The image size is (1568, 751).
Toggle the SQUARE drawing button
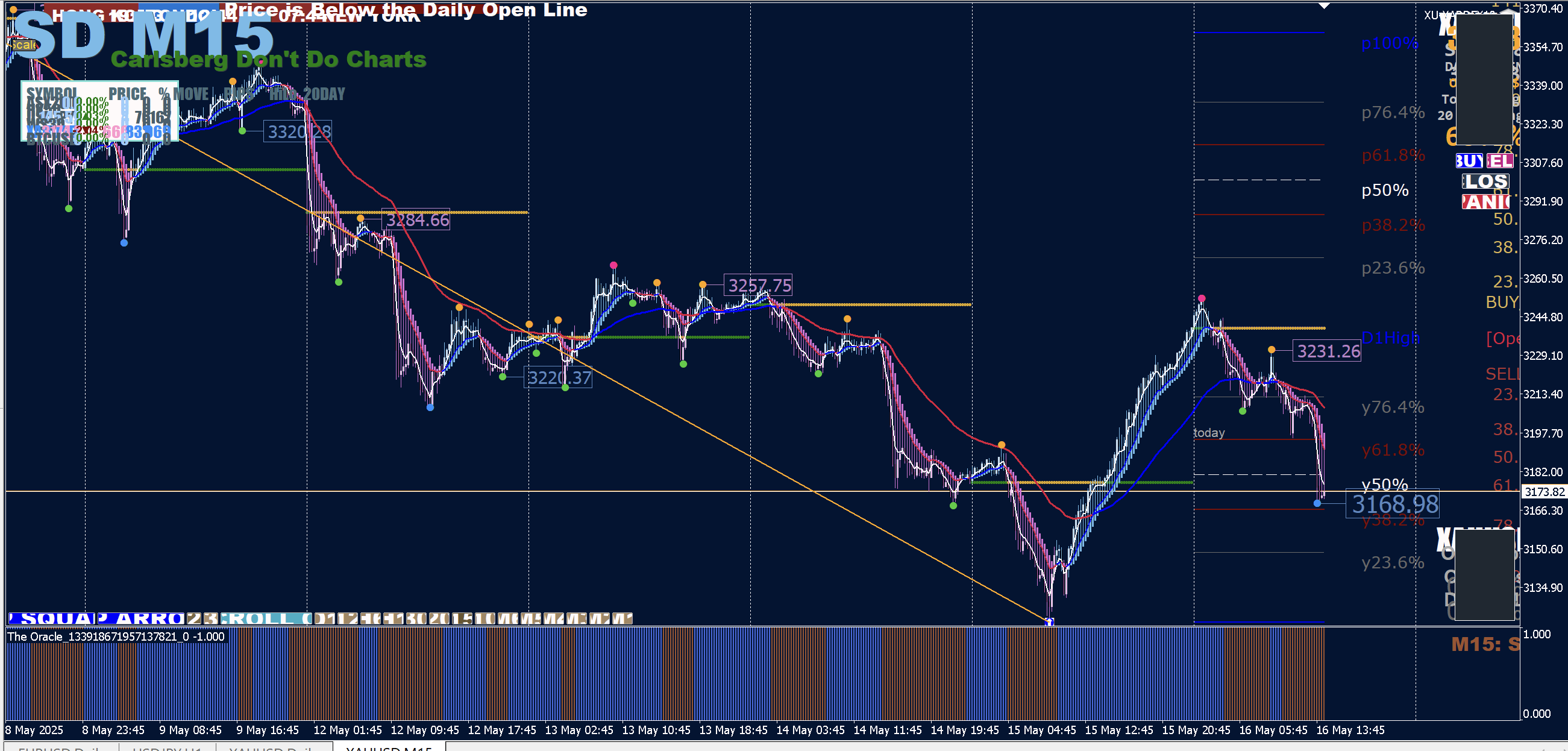52,619
